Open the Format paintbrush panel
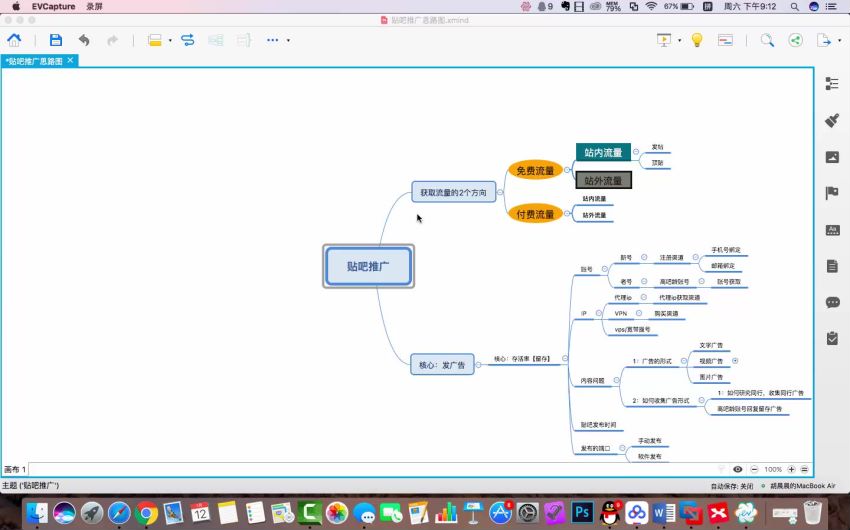Screen dimensions: 850x530 coord(831,120)
